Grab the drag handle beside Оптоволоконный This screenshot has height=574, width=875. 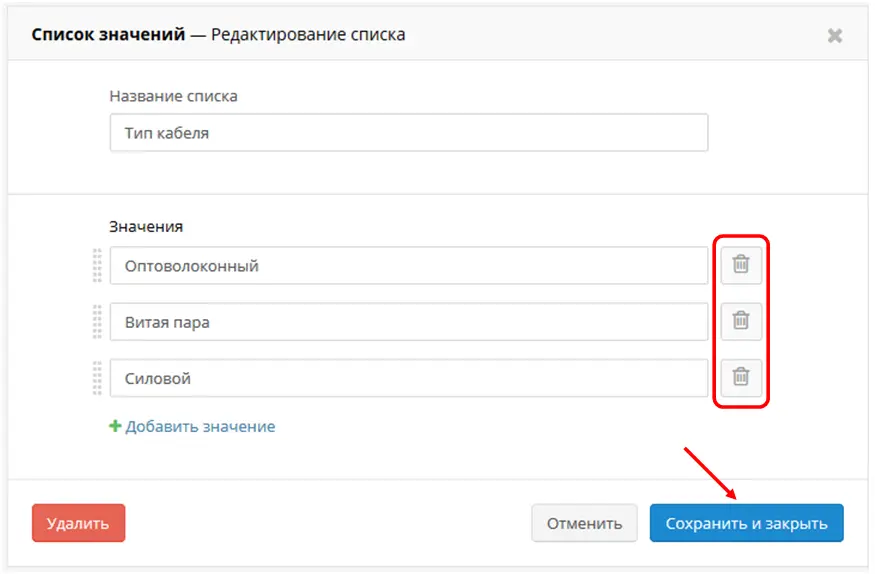click(x=97, y=266)
